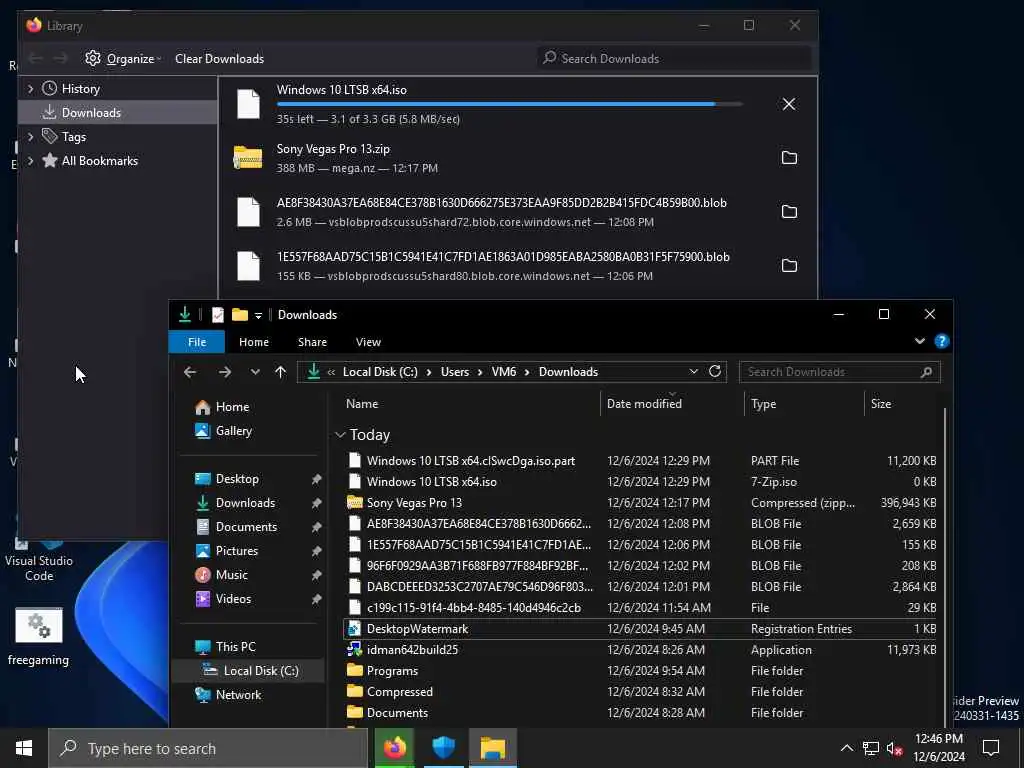The height and width of the screenshot is (768, 1024).
Task: Expand the Explorer ribbon chevron
Action: pos(920,341)
